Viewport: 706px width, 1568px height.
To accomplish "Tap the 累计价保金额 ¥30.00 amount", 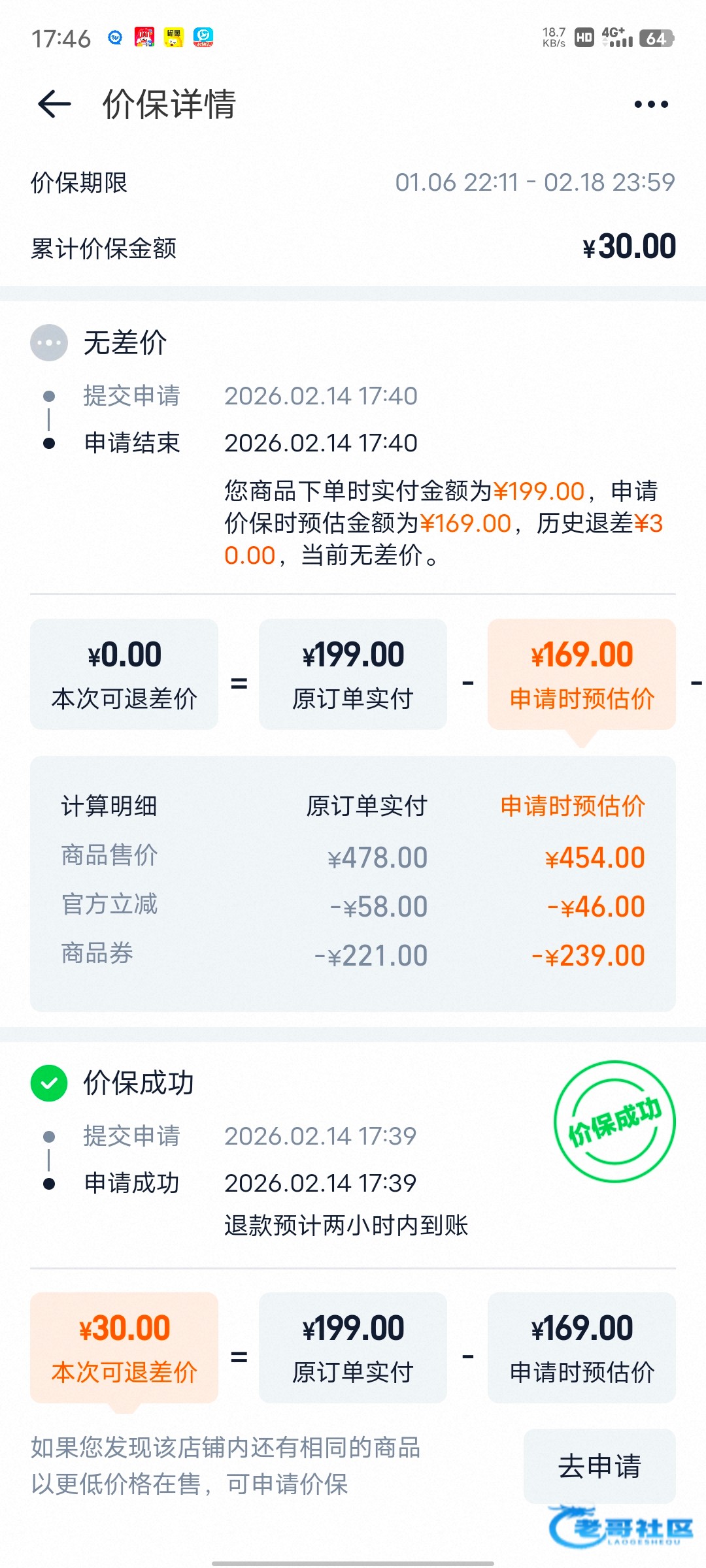I will click(x=629, y=247).
